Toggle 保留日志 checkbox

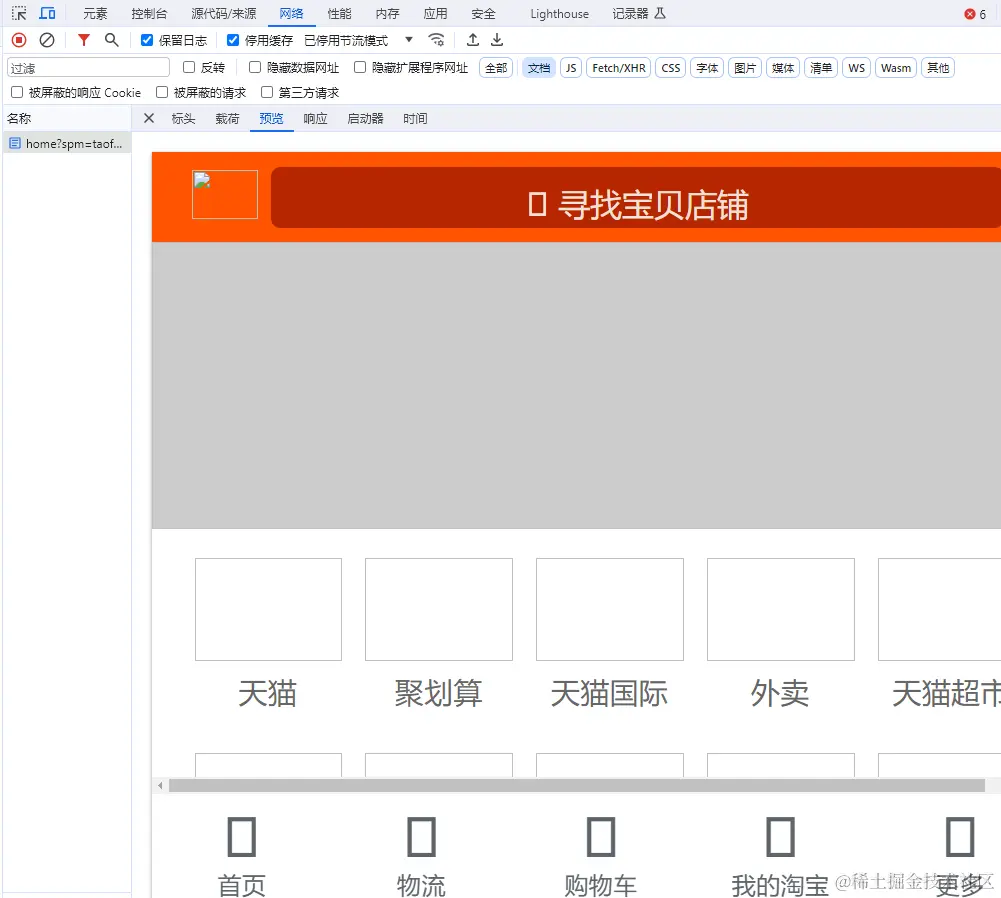pyautogui.click(x=147, y=40)
